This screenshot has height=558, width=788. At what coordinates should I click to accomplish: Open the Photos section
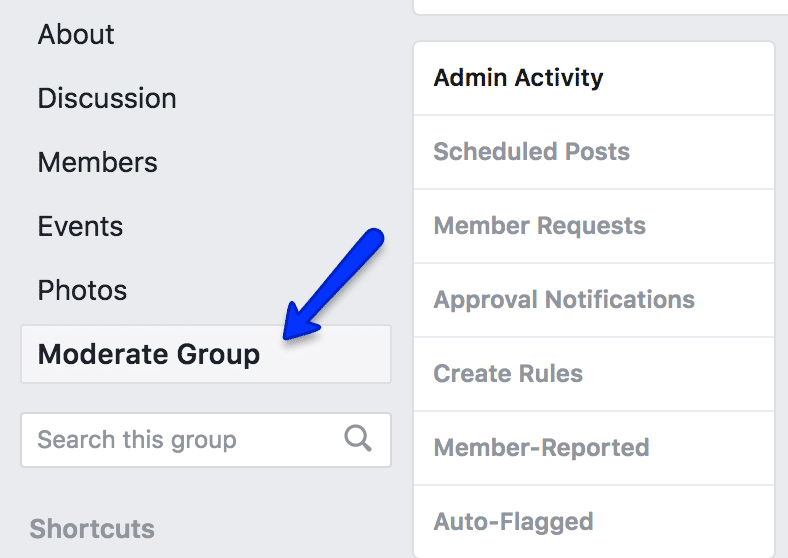(x=82, y=290)
